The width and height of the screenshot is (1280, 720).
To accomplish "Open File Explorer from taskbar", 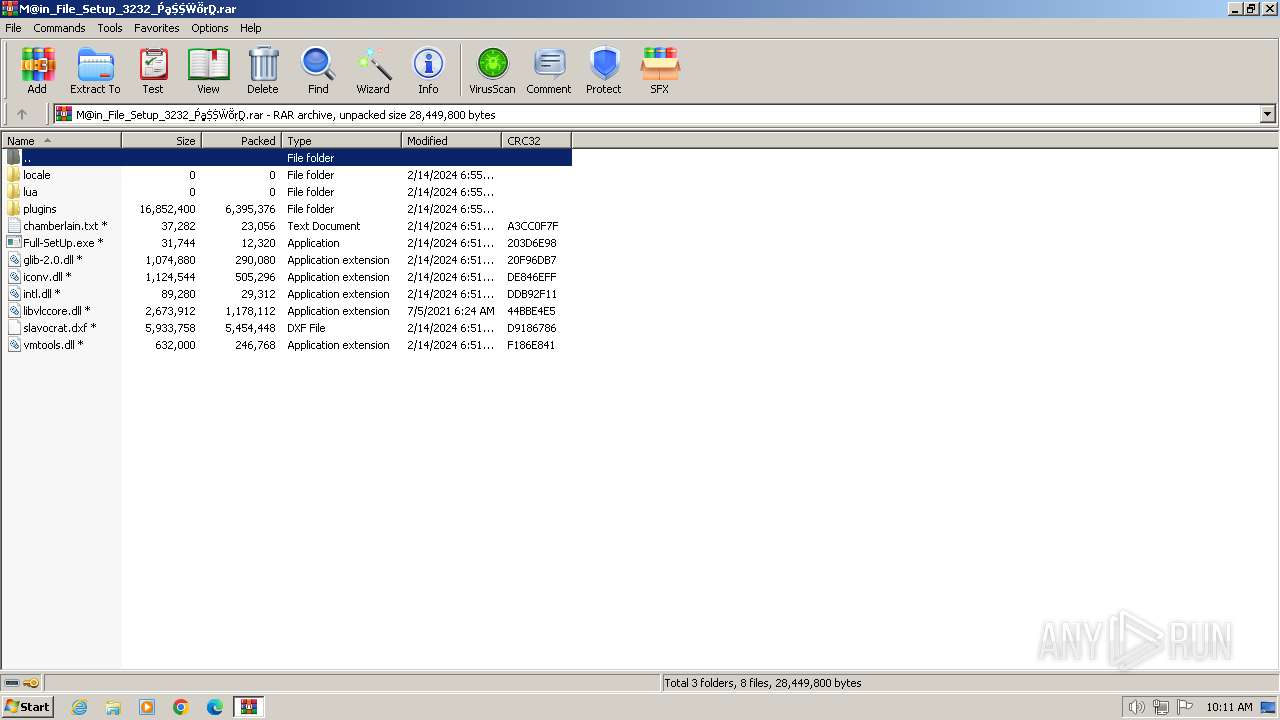I will tap(113, 707).
